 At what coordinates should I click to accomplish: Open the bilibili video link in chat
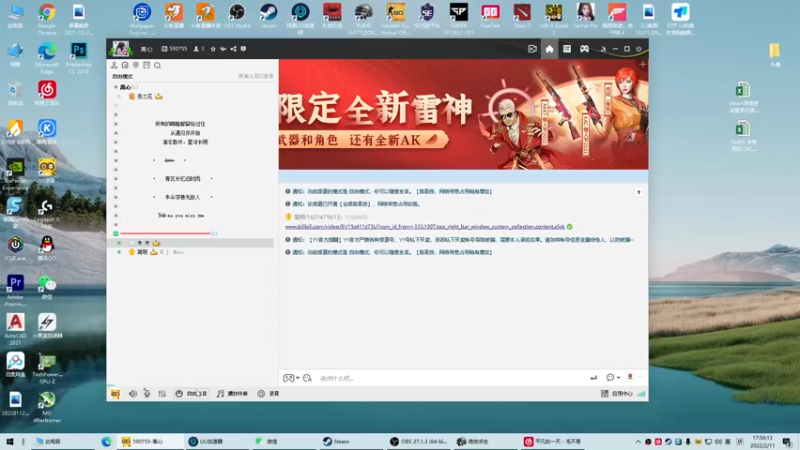point(424,227)
